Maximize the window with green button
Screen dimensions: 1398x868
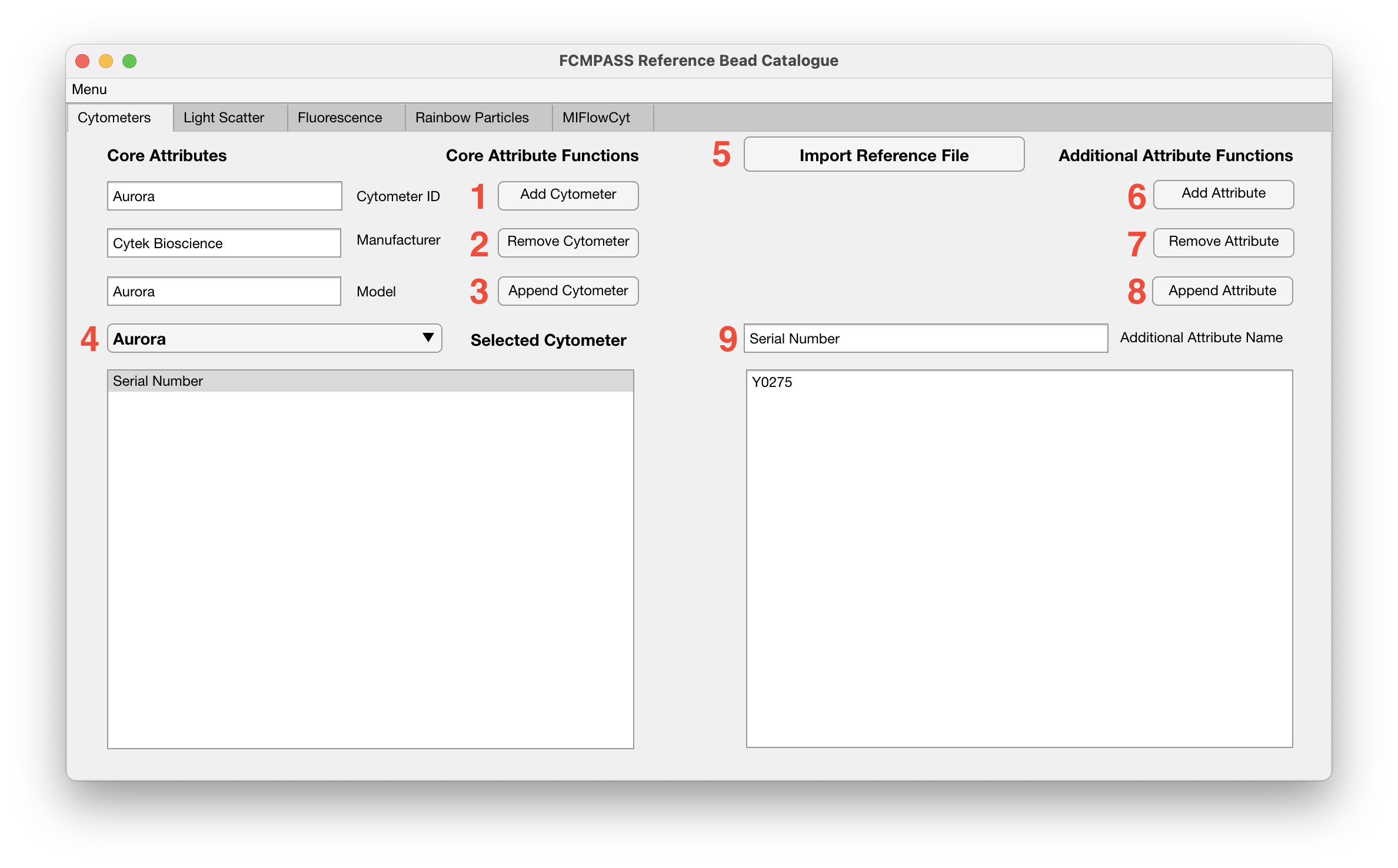tap(129, 61)
